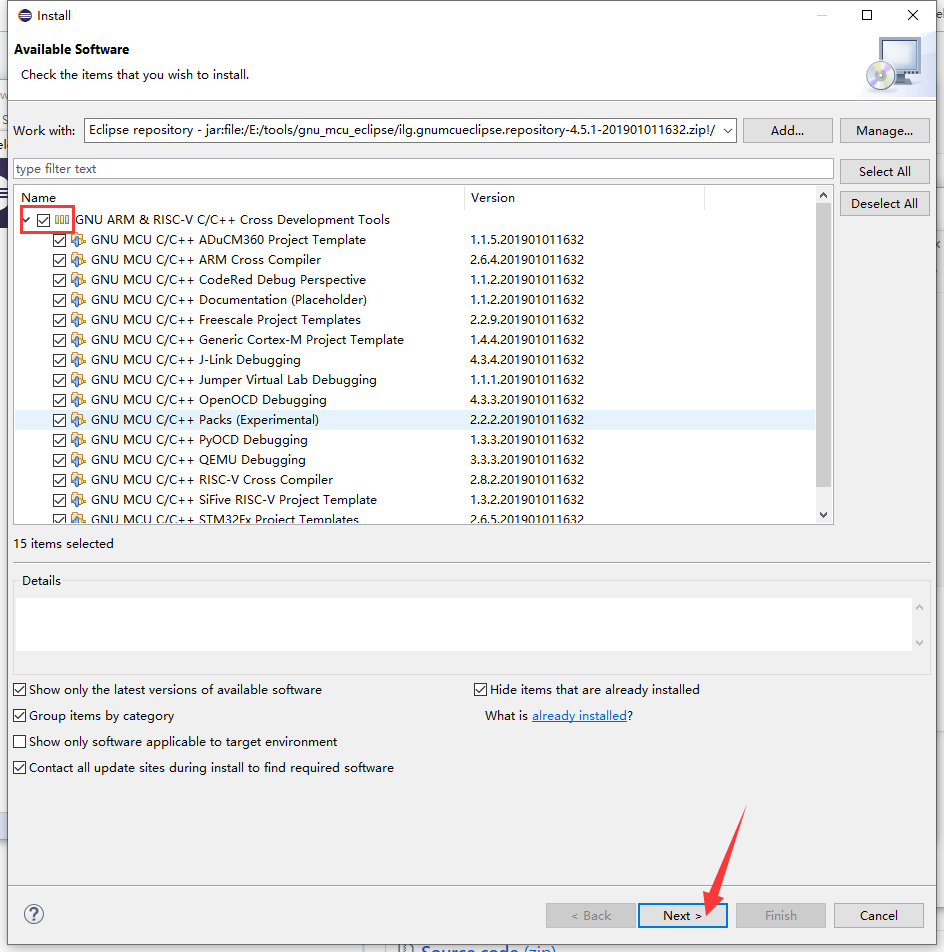Enable Show only software applicable to target environment
This screenshot has height=952, width=944.
click(19, 742)
